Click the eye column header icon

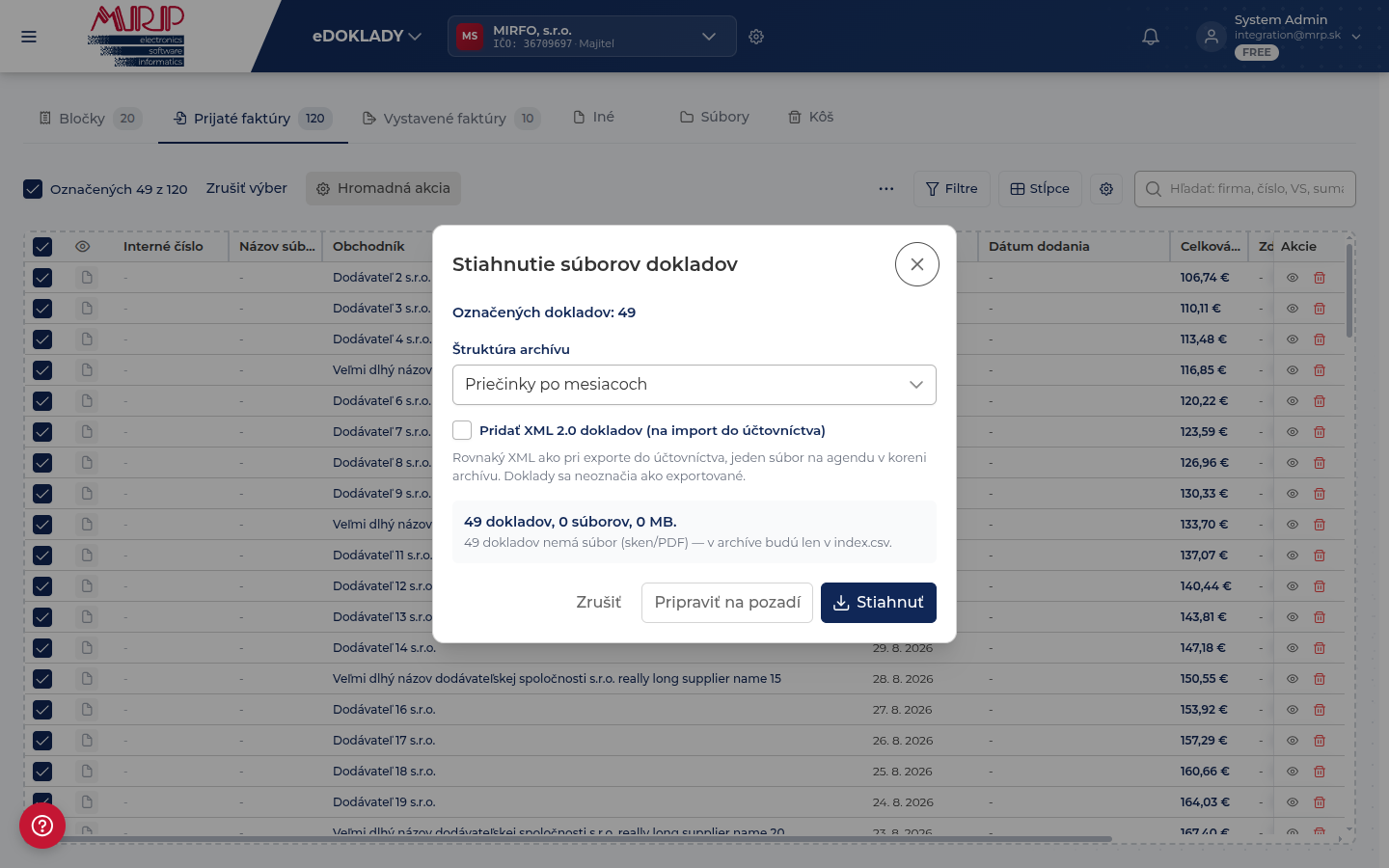click(83, 247)
